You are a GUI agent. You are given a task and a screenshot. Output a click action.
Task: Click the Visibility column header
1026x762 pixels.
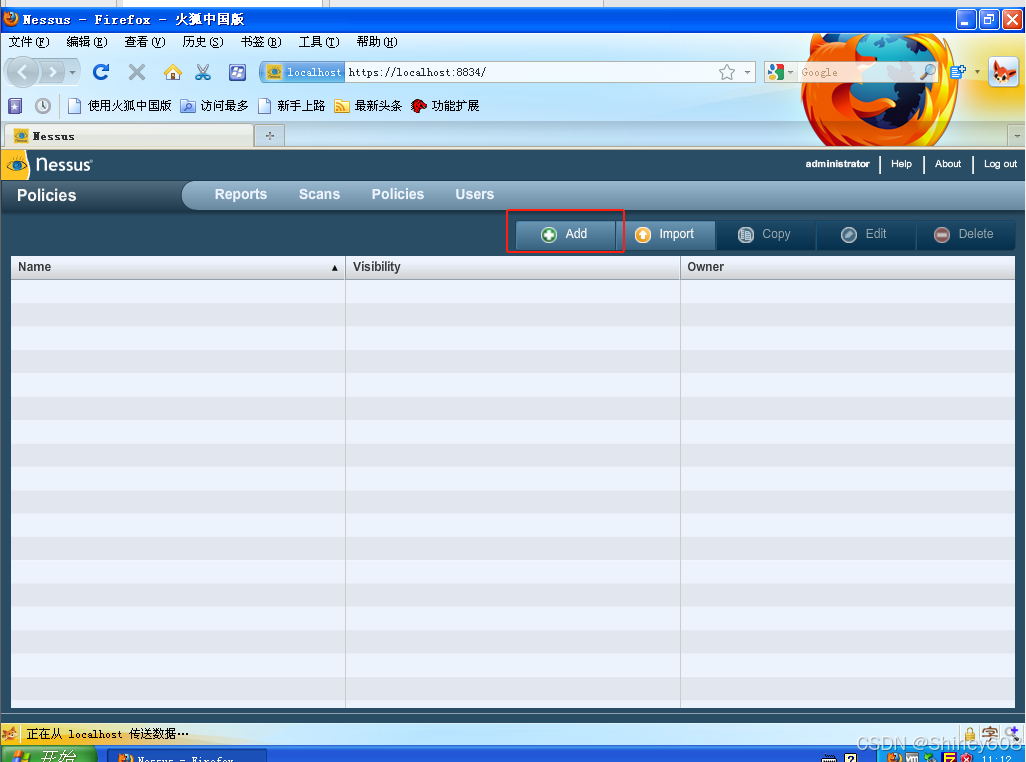(512, 267)
